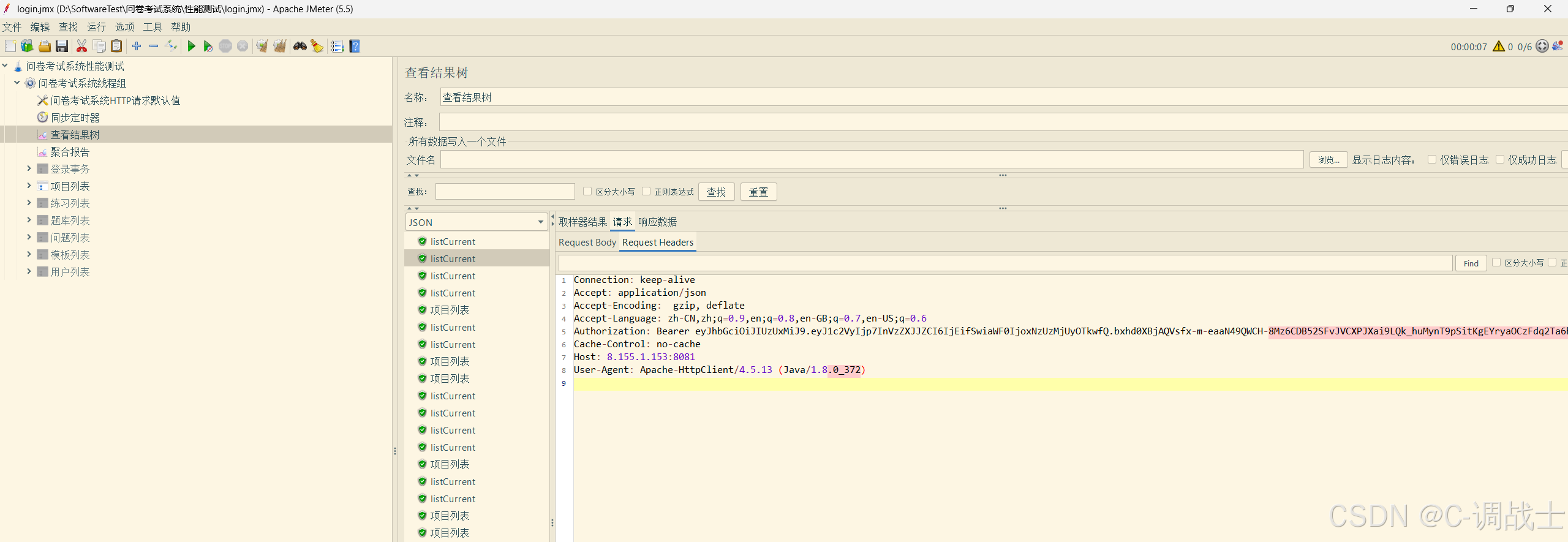Open the 工具 menu
Screen dimensions: 1568x542
coord(153,27)
